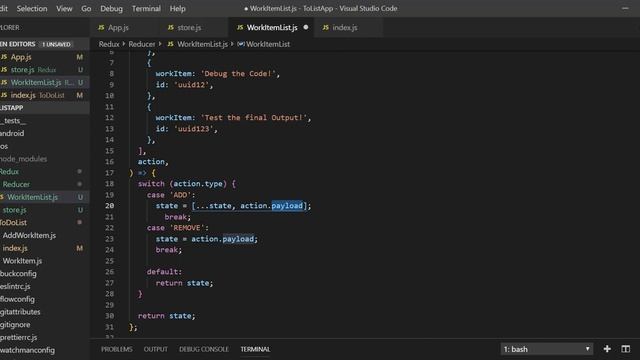Click the JS icon on store.js tab
640x360 pixels.
tap(171, 28)
